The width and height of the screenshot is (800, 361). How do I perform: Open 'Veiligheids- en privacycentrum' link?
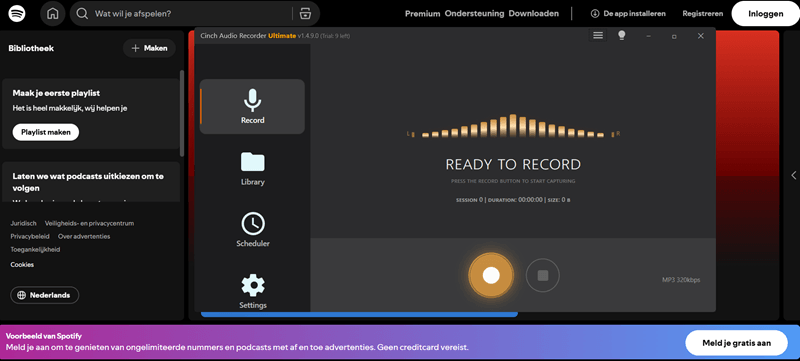(x=89, y=223)
